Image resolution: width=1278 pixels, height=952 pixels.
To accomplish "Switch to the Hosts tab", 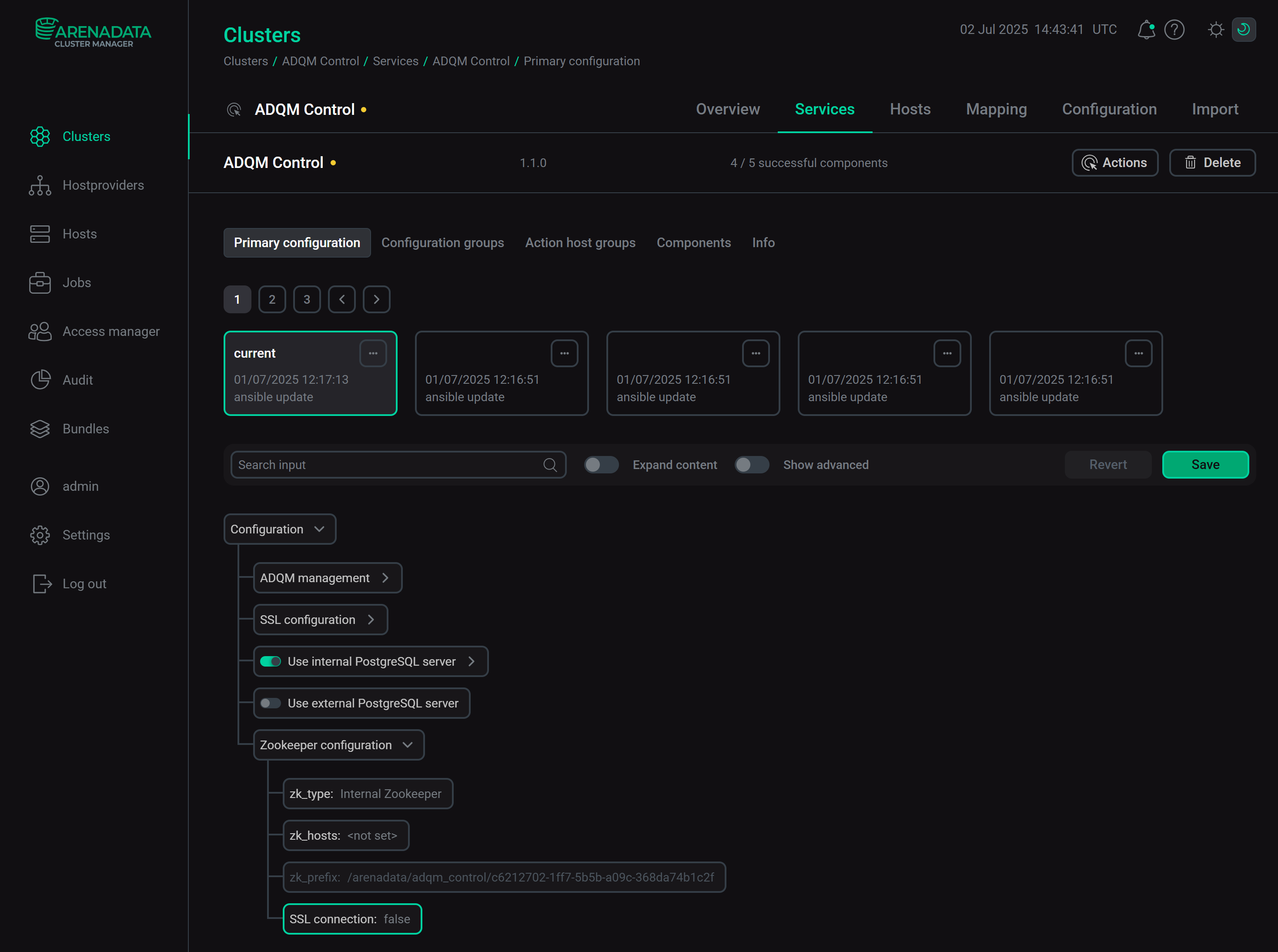I will (909, 109).
